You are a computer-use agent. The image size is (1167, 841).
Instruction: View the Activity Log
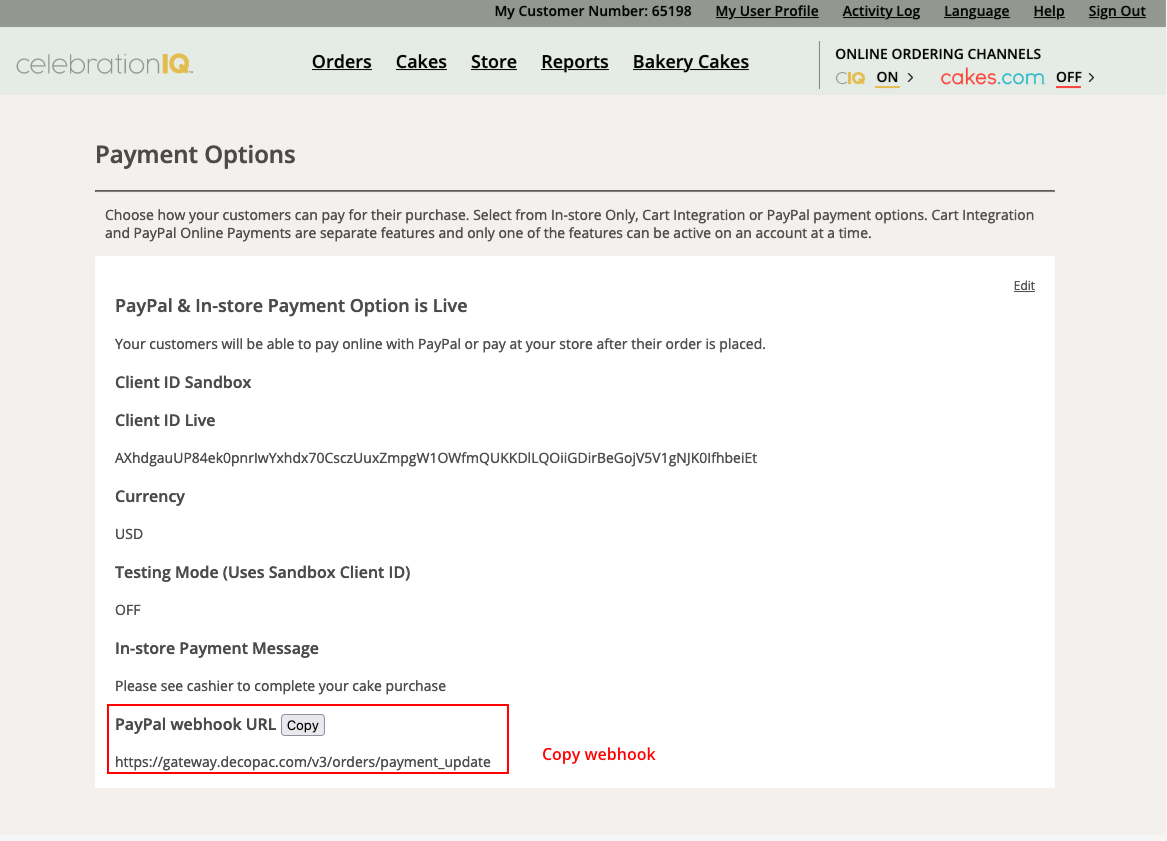click(881, 12)
